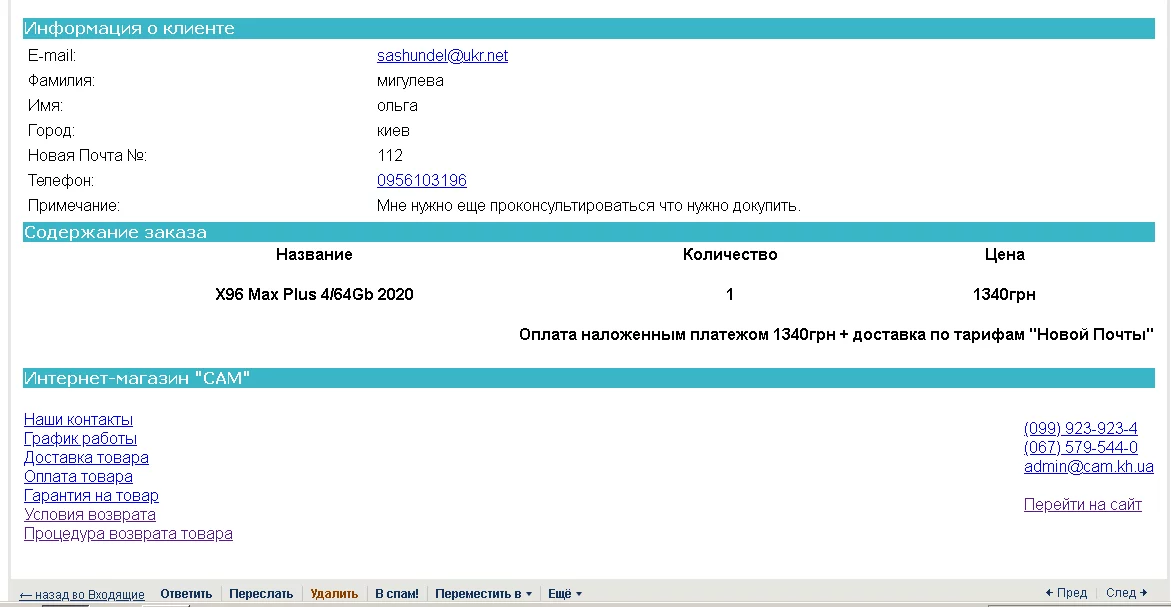Image resolution: width=1171 pixels, height=607 pixels.
Task: Select the surname value мигулева
Action: [x=410, y=81]
